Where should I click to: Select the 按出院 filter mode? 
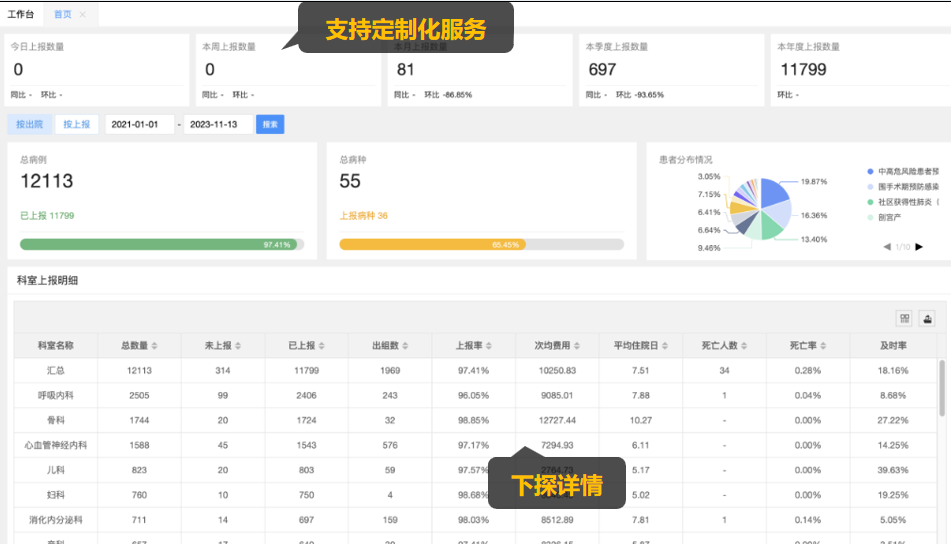[x=29, y=124]
